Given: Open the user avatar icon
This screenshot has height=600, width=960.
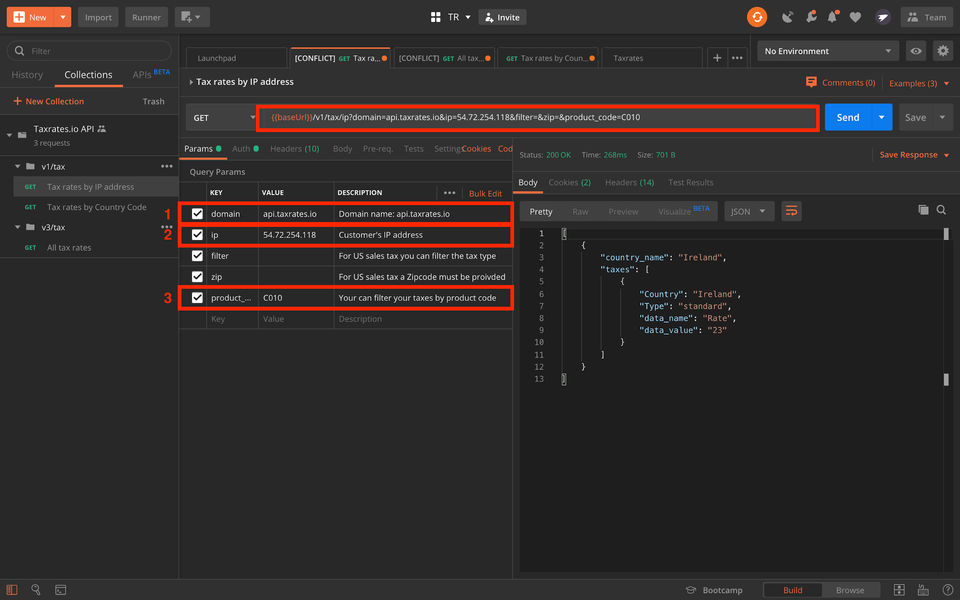Looking at the screenshot, I should point(882,17).
